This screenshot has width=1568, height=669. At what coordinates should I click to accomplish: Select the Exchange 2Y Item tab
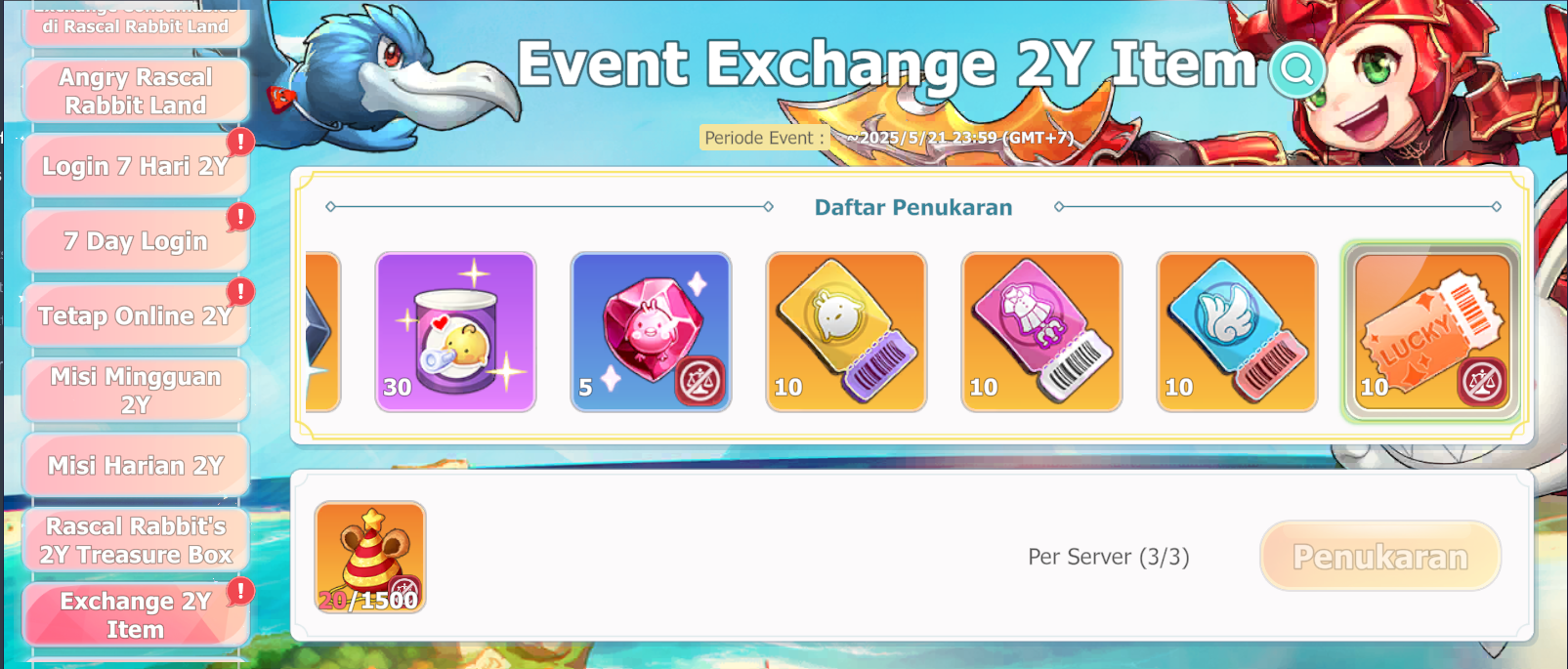pyautogui.click(x=136, y=615)
